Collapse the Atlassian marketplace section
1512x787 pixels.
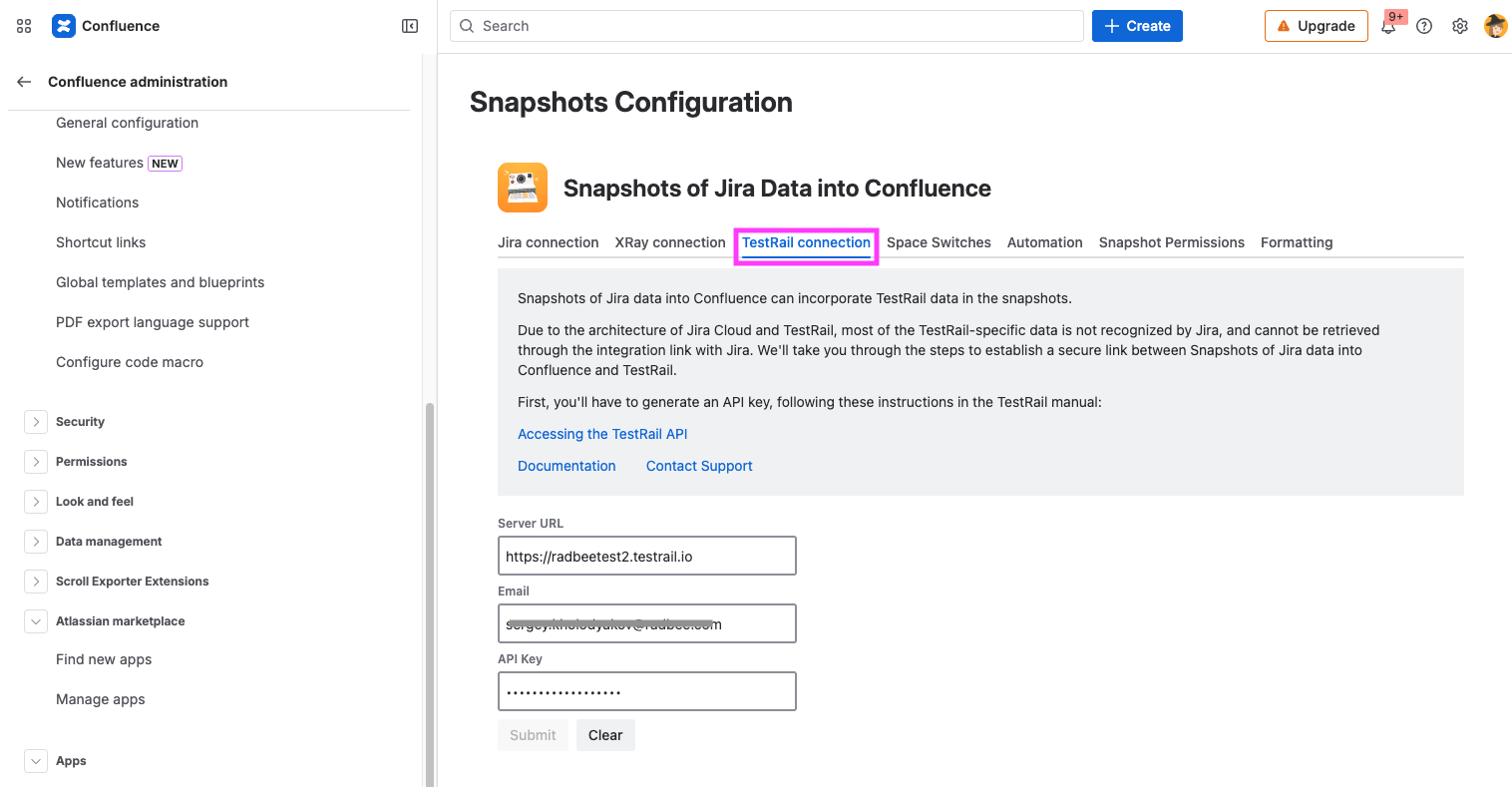(x=36, y=621)
